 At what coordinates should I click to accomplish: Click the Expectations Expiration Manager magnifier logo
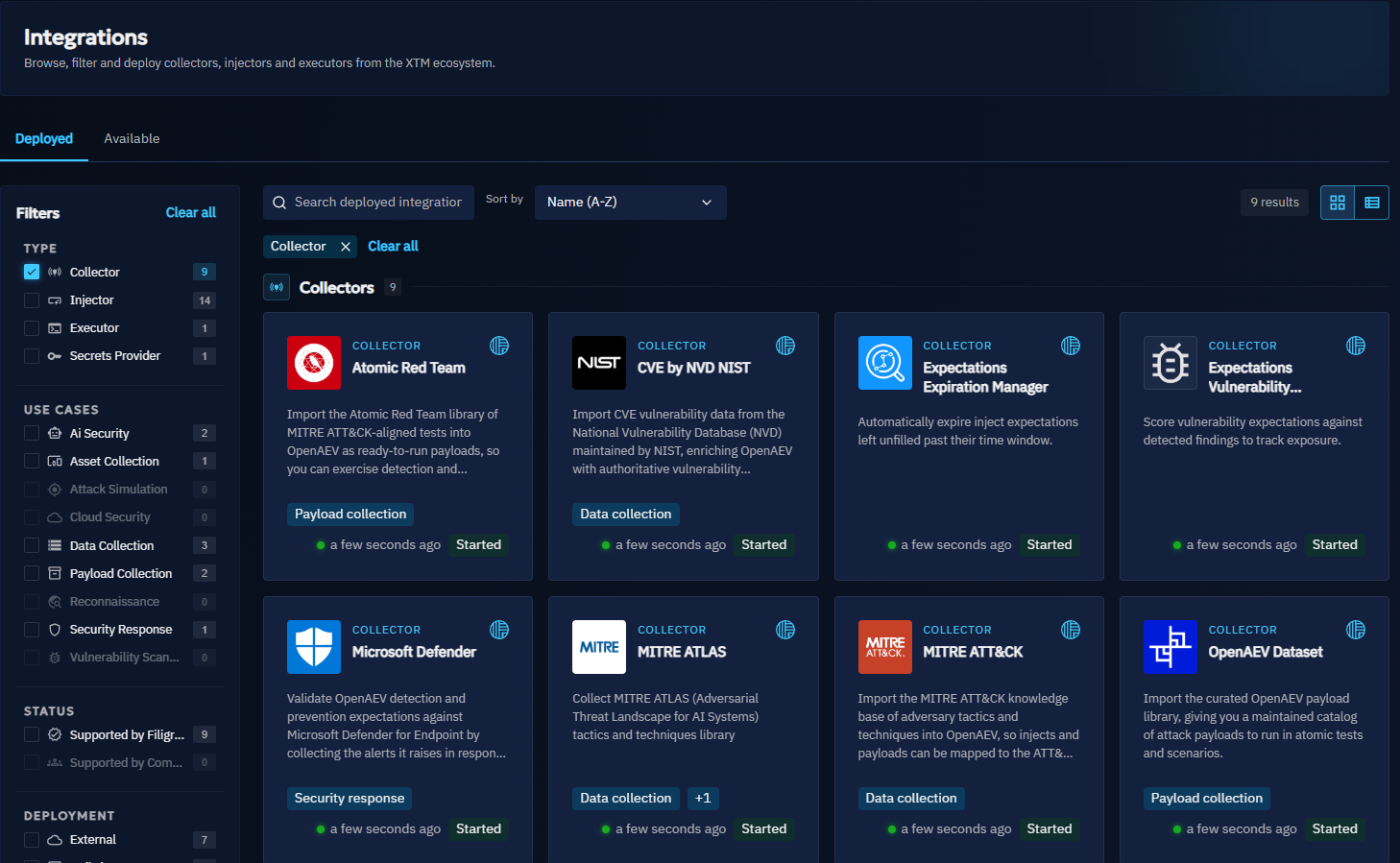coord(885,363)
